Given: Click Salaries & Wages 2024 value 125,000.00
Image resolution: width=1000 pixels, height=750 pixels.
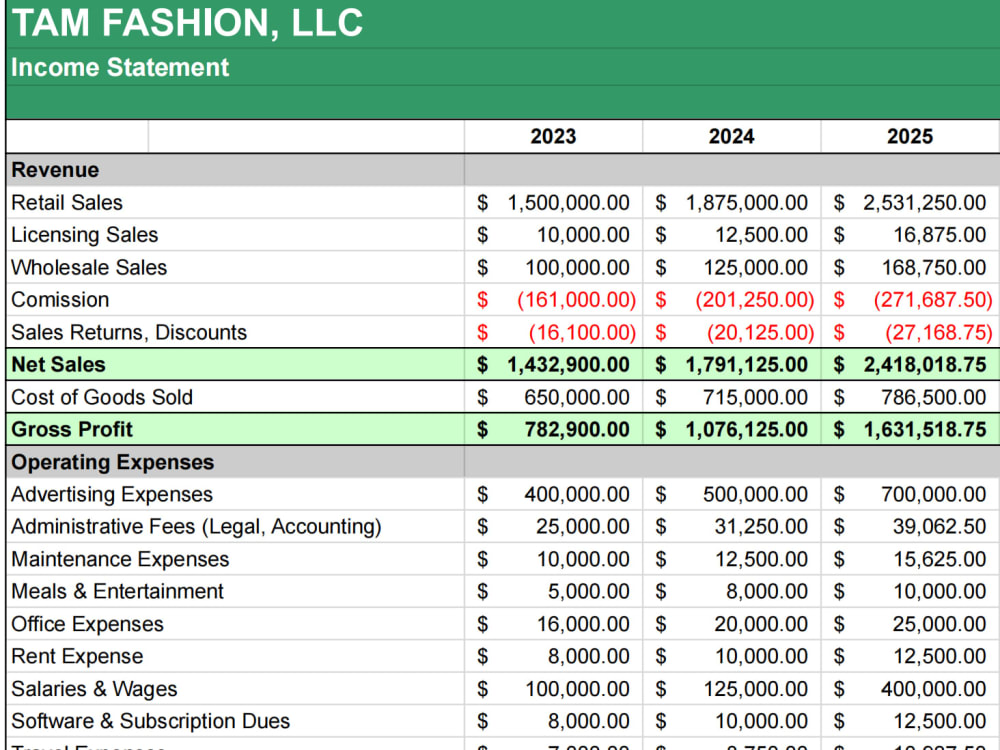Looking at the screenshot, I should [756, 689].
